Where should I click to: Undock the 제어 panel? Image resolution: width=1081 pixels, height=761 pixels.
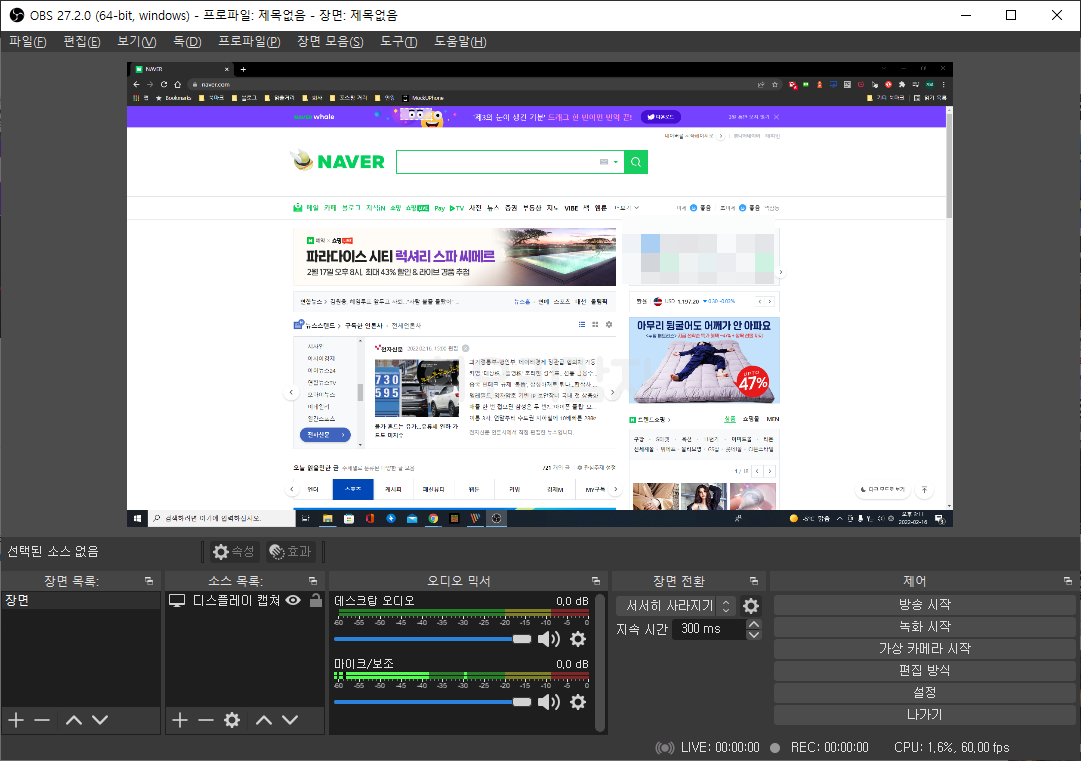(x=1067, y=581)
